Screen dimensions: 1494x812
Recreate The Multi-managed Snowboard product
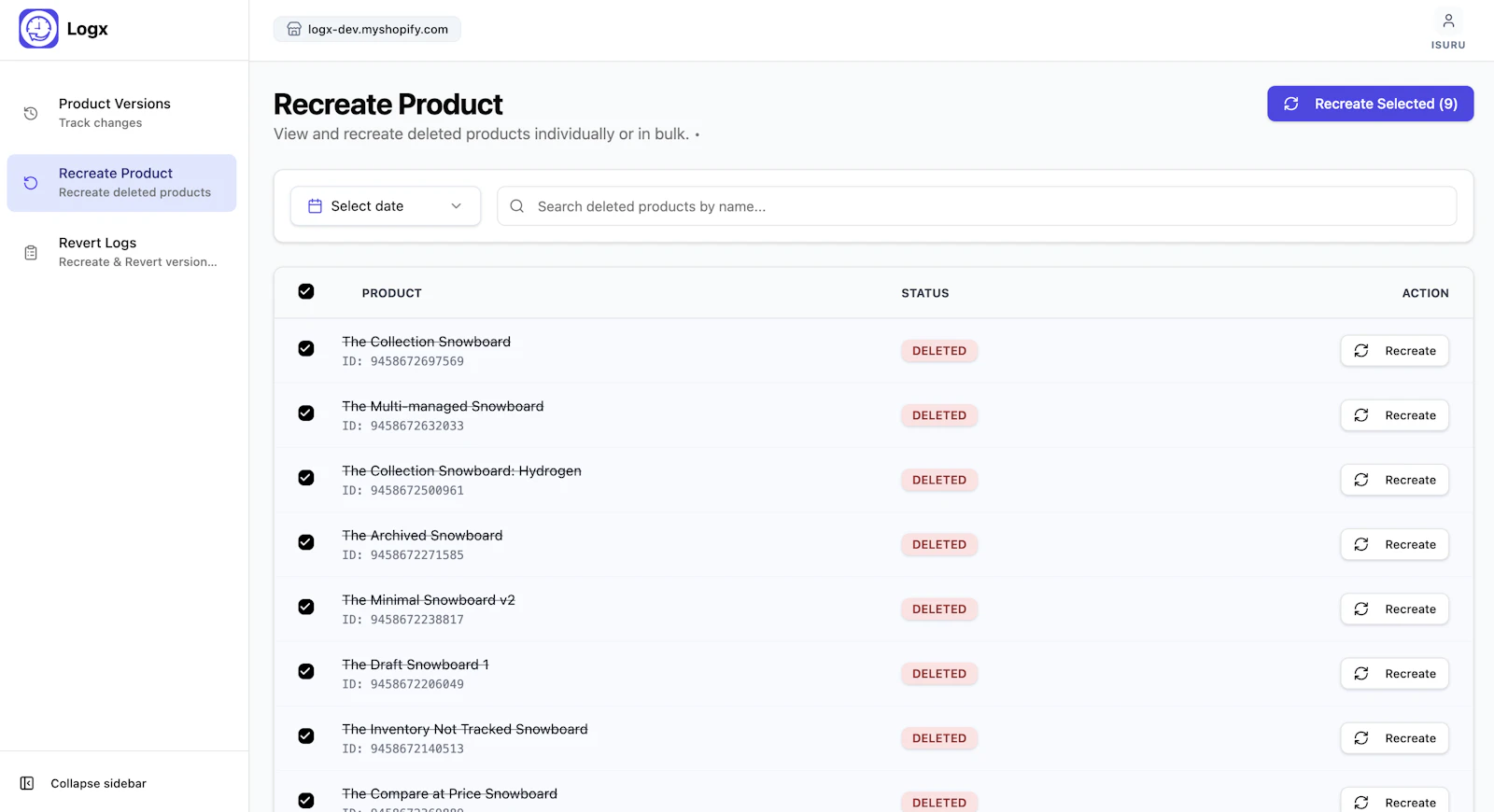1395,415
